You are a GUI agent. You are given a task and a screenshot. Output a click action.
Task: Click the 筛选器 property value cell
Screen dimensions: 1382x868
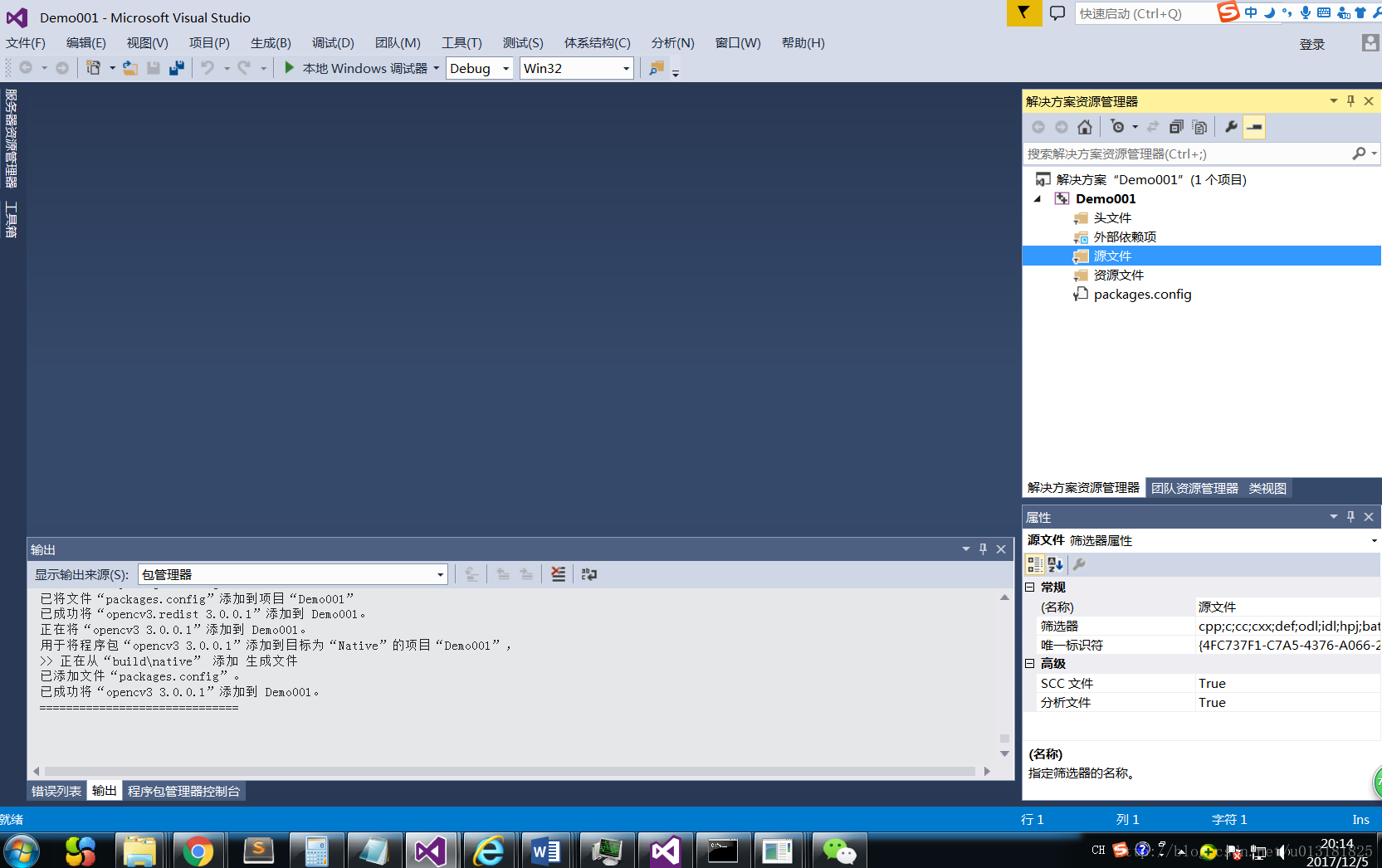1287,626
